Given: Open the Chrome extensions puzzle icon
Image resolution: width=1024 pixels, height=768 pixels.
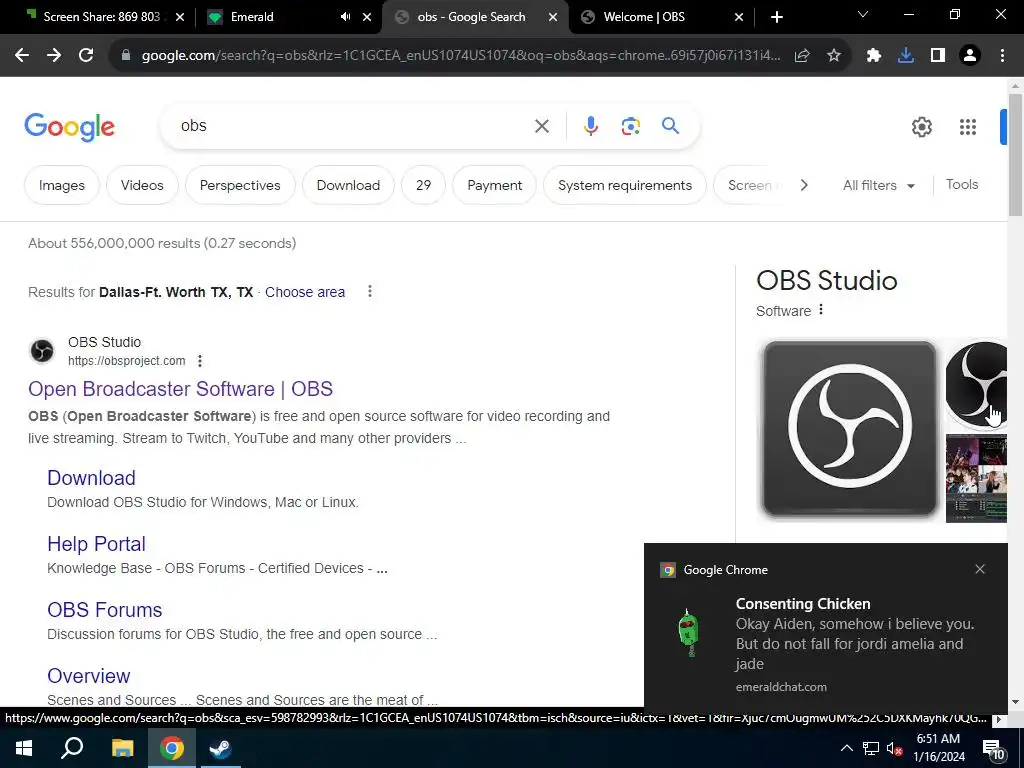Looking at the screenshot, I should (x=874, y=56).
